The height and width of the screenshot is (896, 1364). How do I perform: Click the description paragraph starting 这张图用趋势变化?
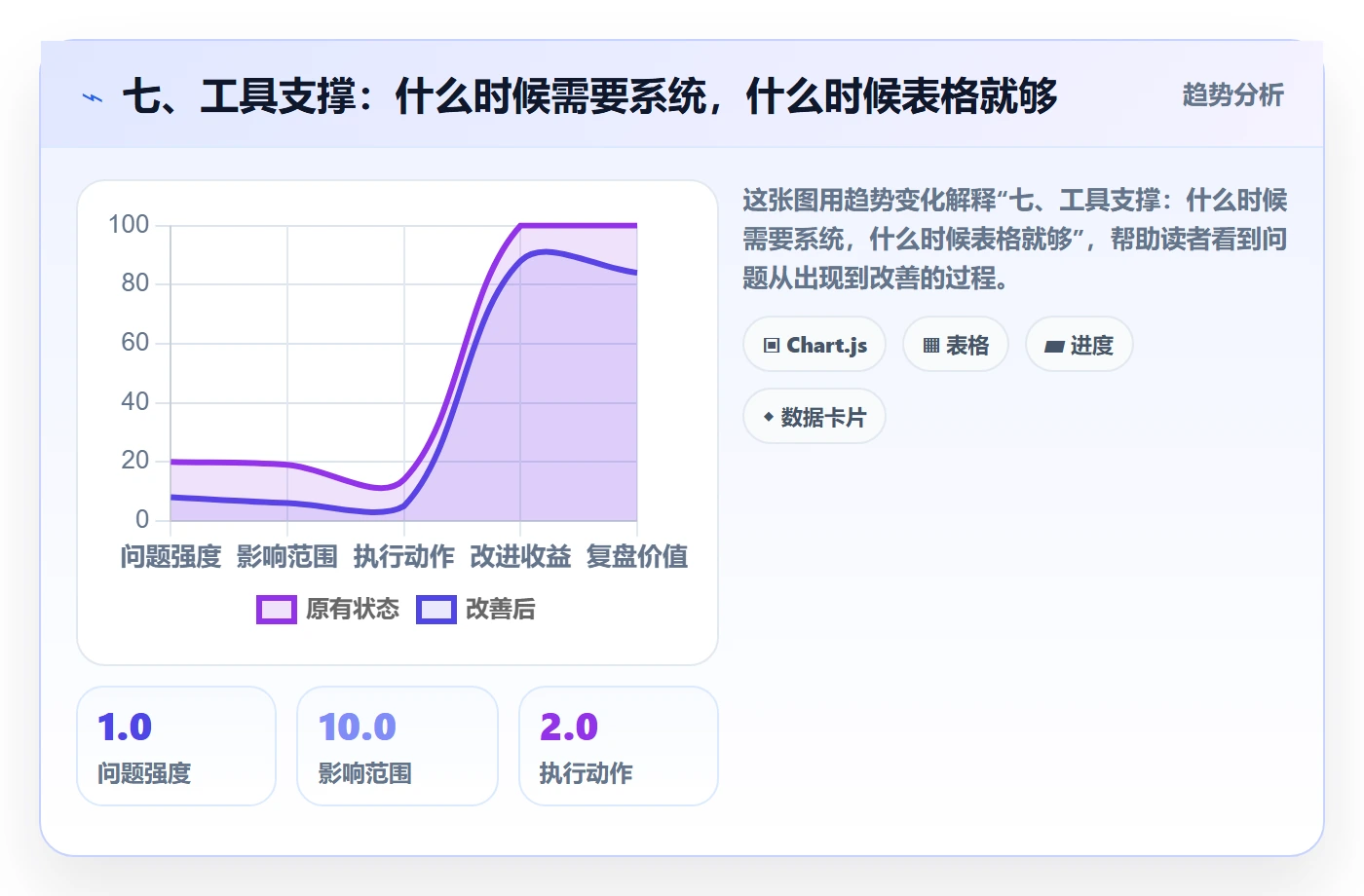[1015, 240]
